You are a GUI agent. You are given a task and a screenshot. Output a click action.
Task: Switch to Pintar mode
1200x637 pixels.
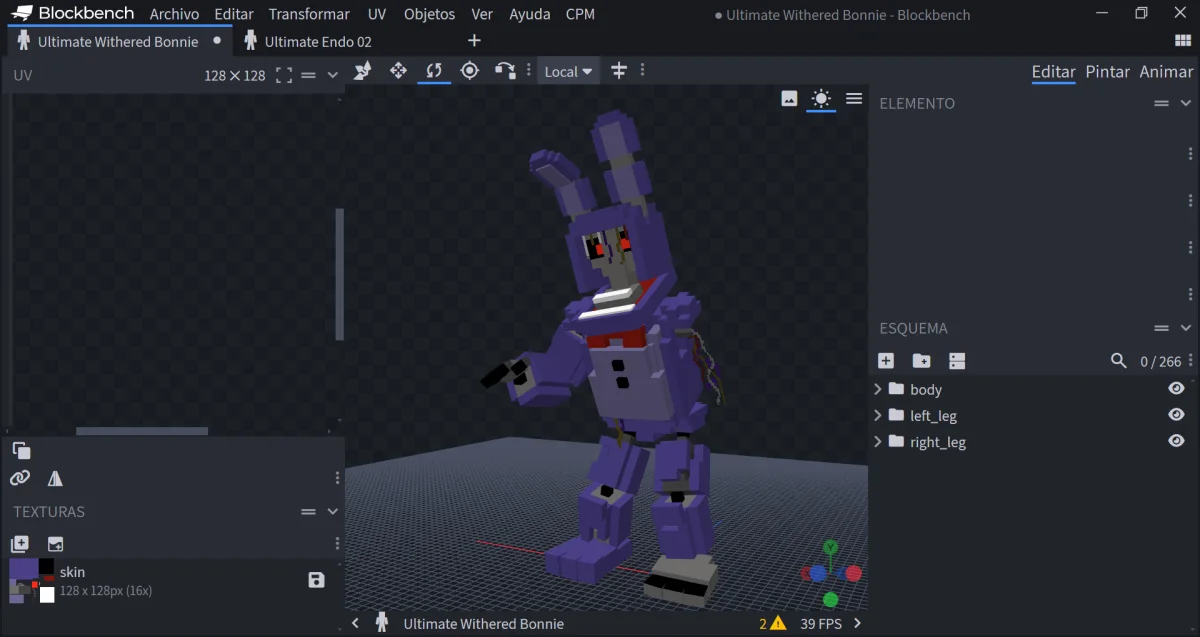click(x=1107, y=72)
